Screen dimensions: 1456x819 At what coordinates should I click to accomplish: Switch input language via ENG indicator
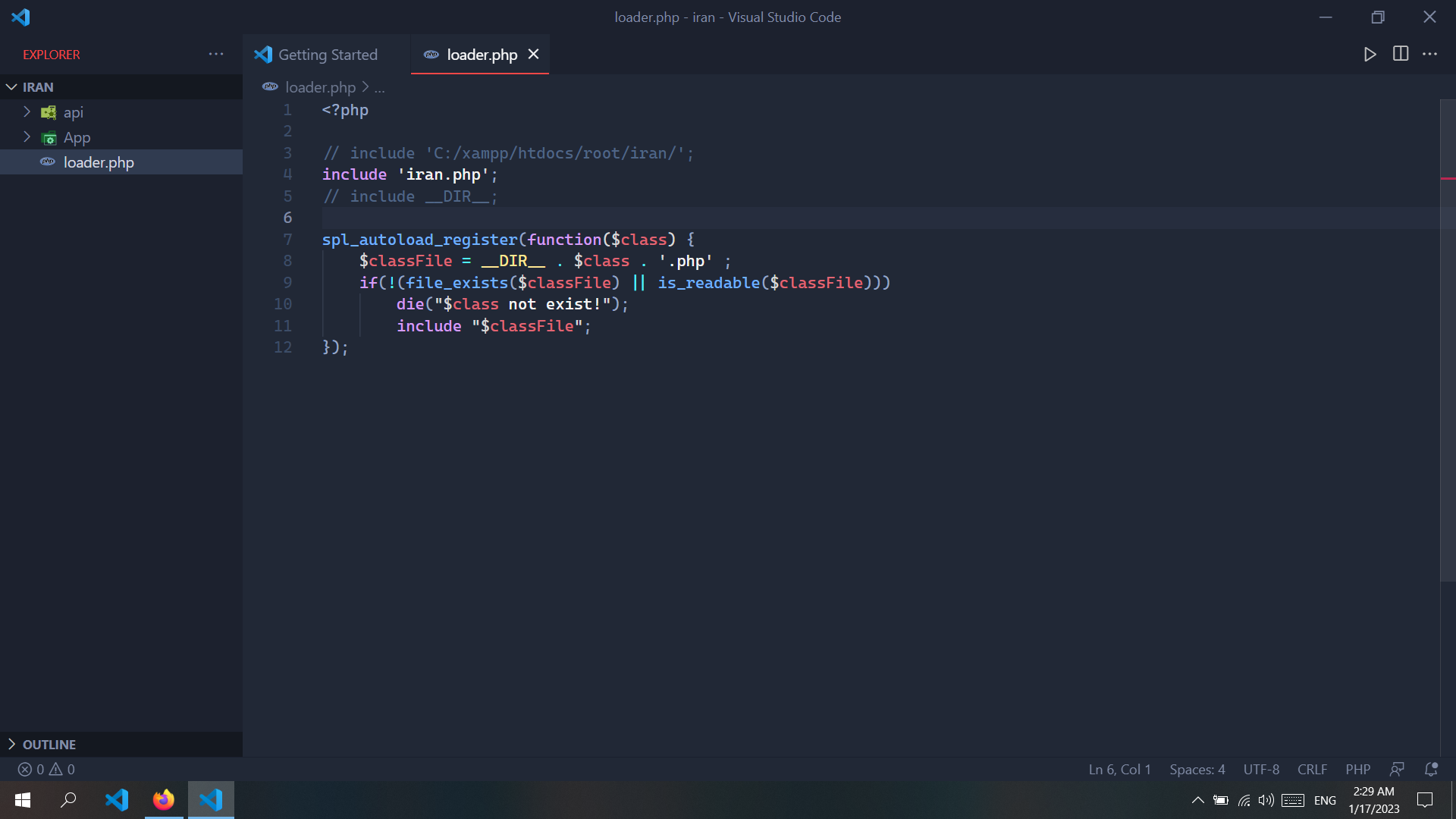click(1325, 800)
